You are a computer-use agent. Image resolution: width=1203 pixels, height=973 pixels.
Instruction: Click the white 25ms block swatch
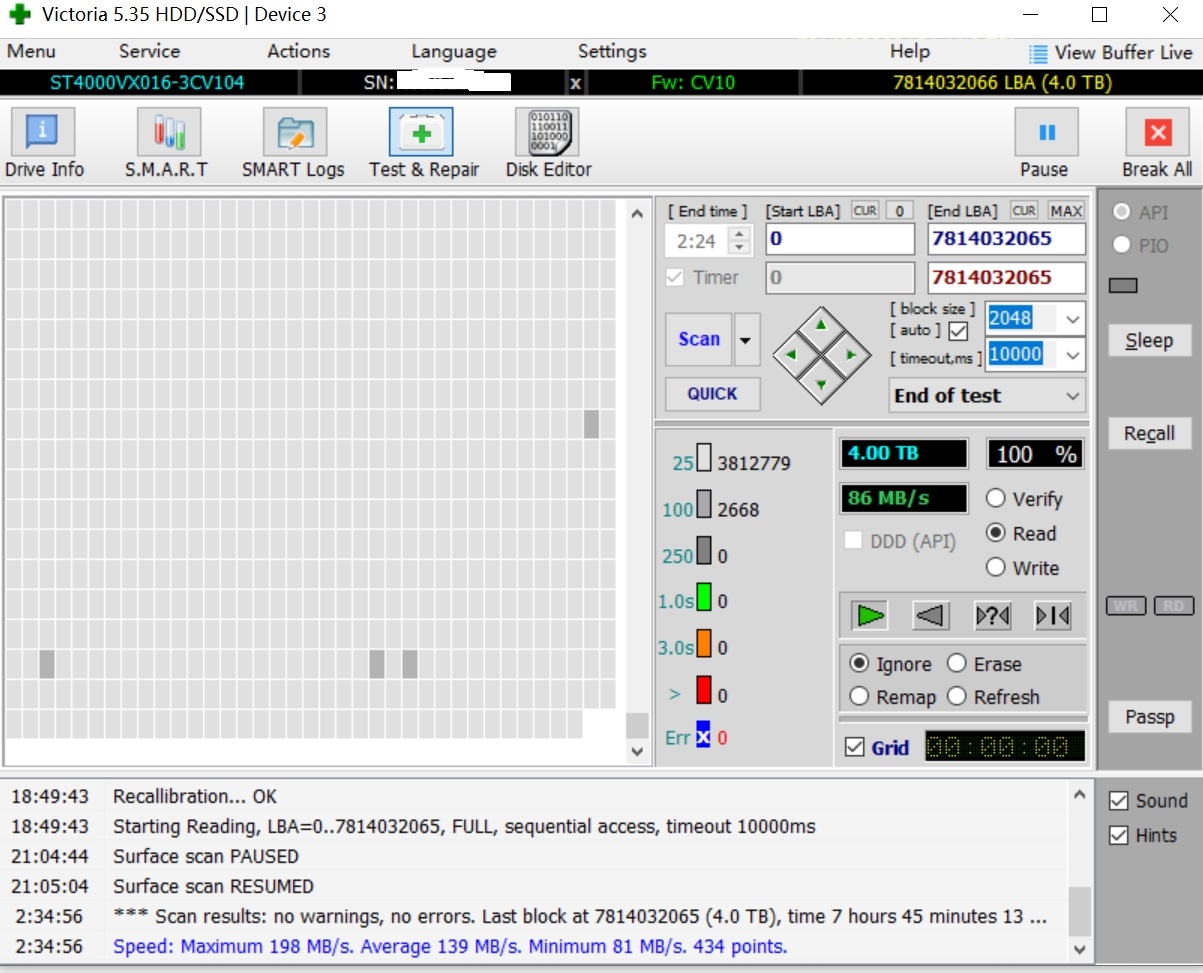(x=703, y=460)
